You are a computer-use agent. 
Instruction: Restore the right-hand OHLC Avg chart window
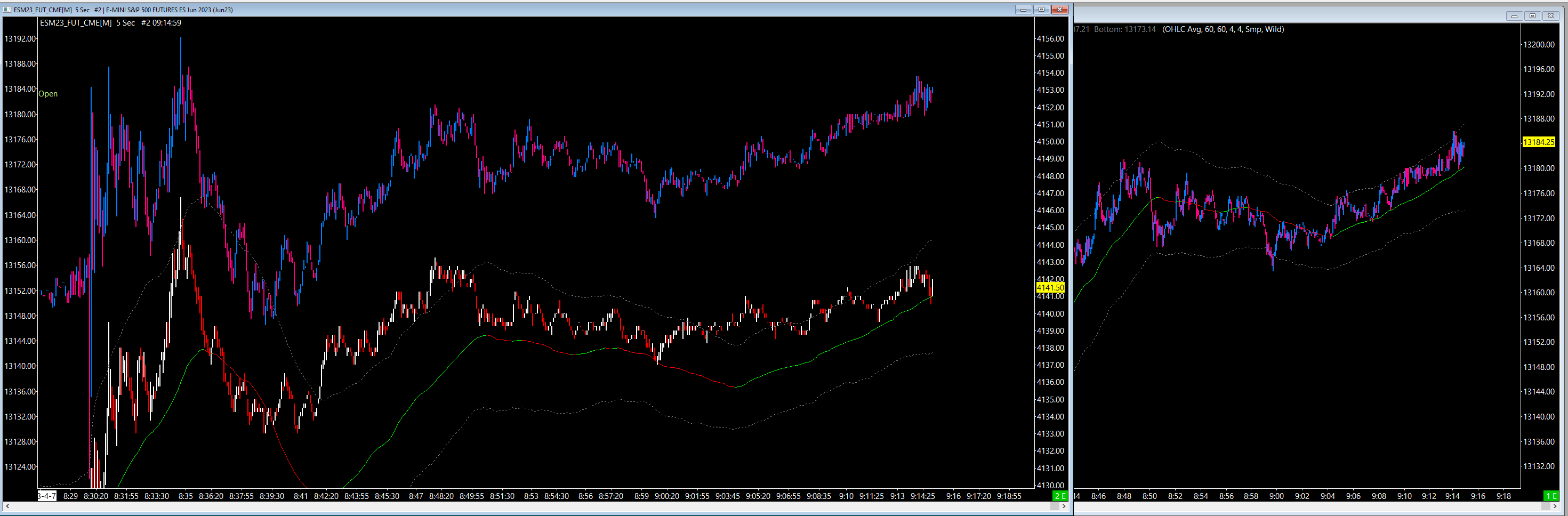[1532, 16]
